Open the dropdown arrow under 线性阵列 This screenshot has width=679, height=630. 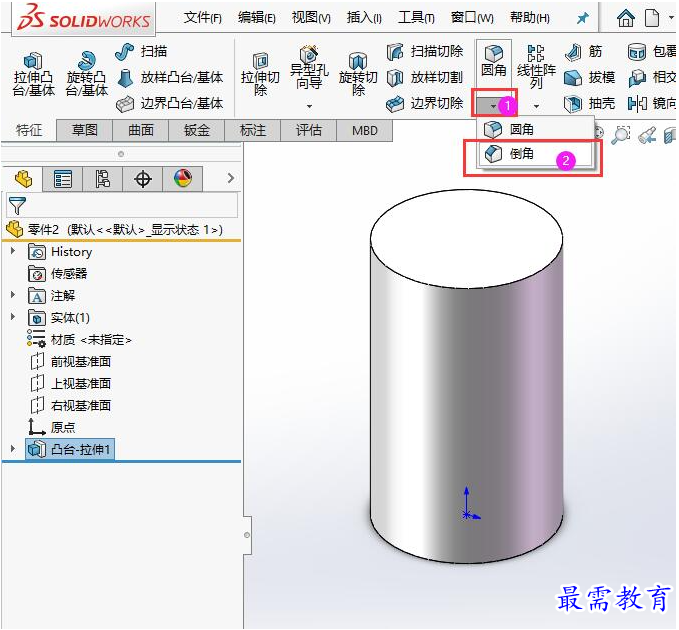537,106
